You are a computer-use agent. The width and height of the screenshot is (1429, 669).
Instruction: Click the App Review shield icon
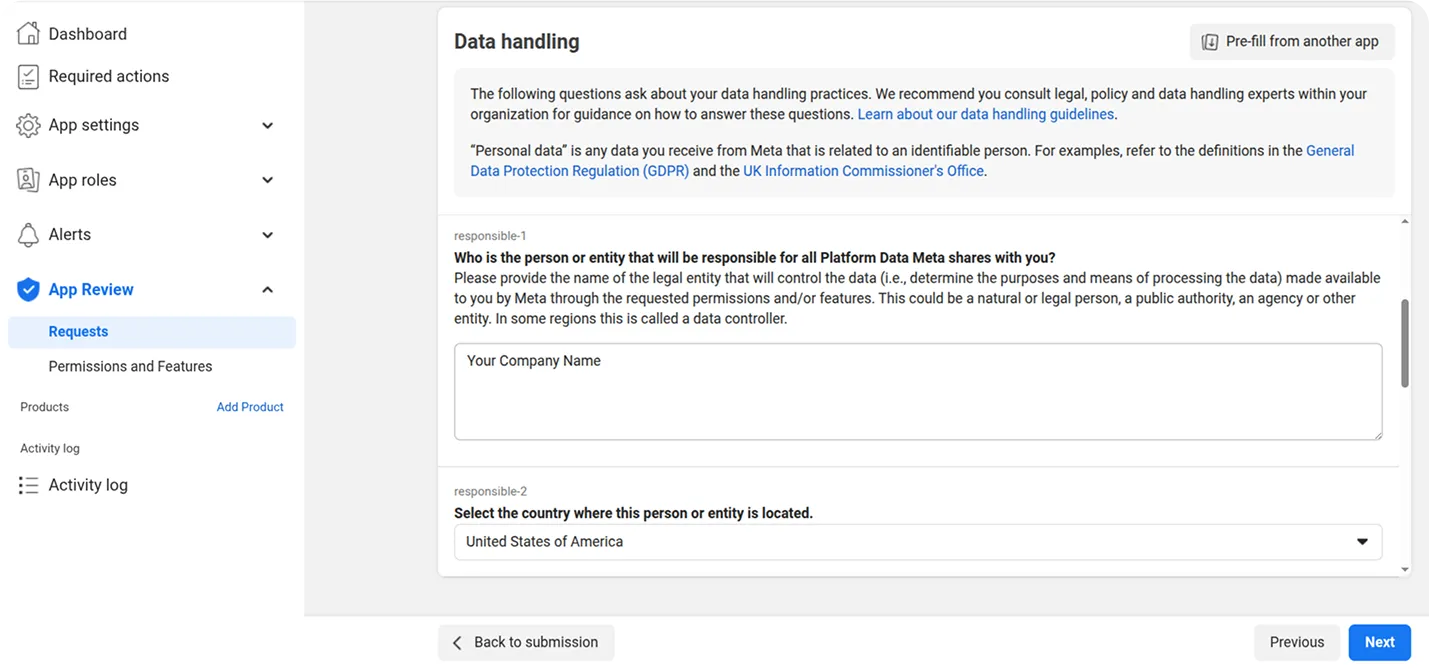point(28,289)
